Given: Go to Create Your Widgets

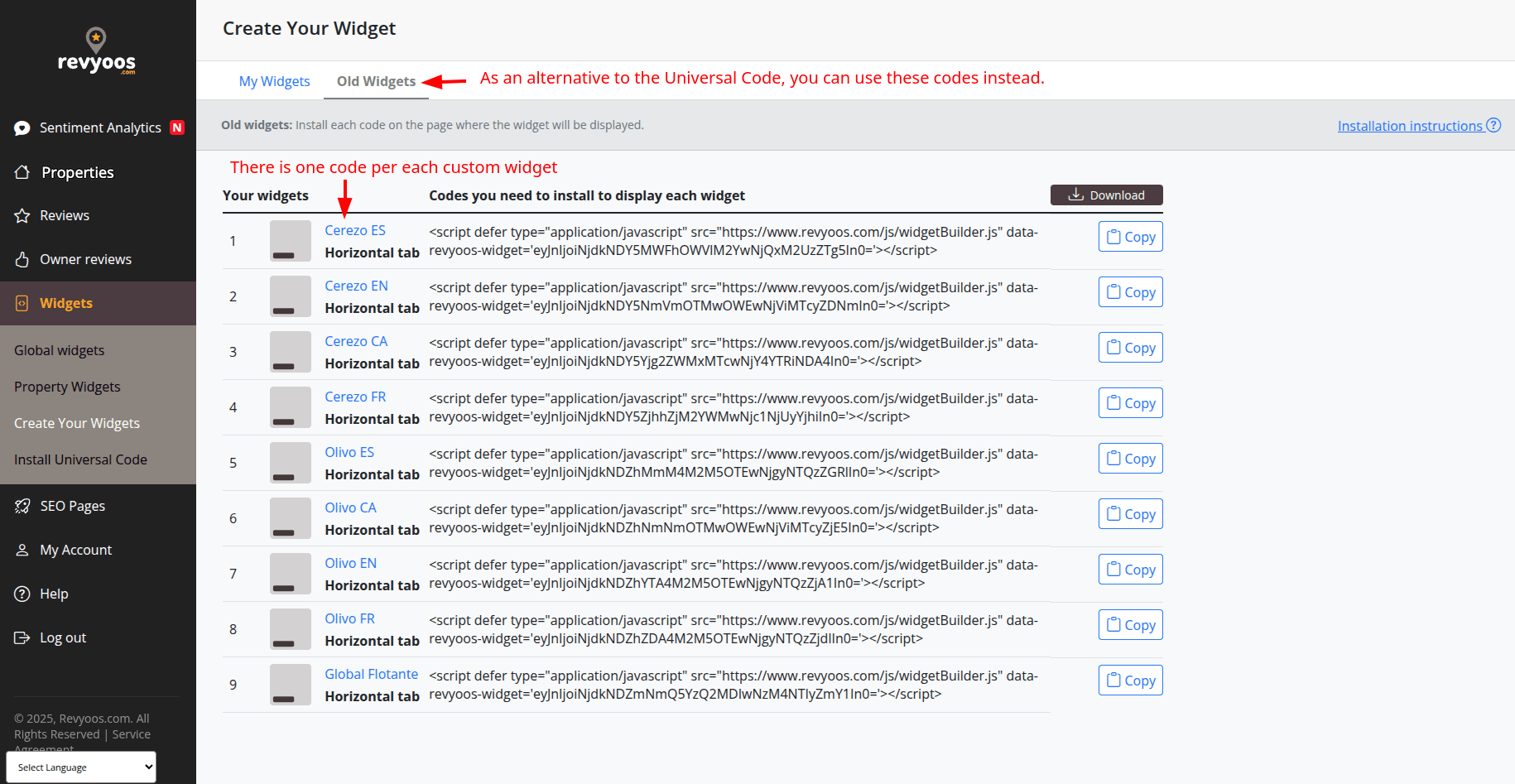Looking at the screenshot, I should click(x=77, y=424).
